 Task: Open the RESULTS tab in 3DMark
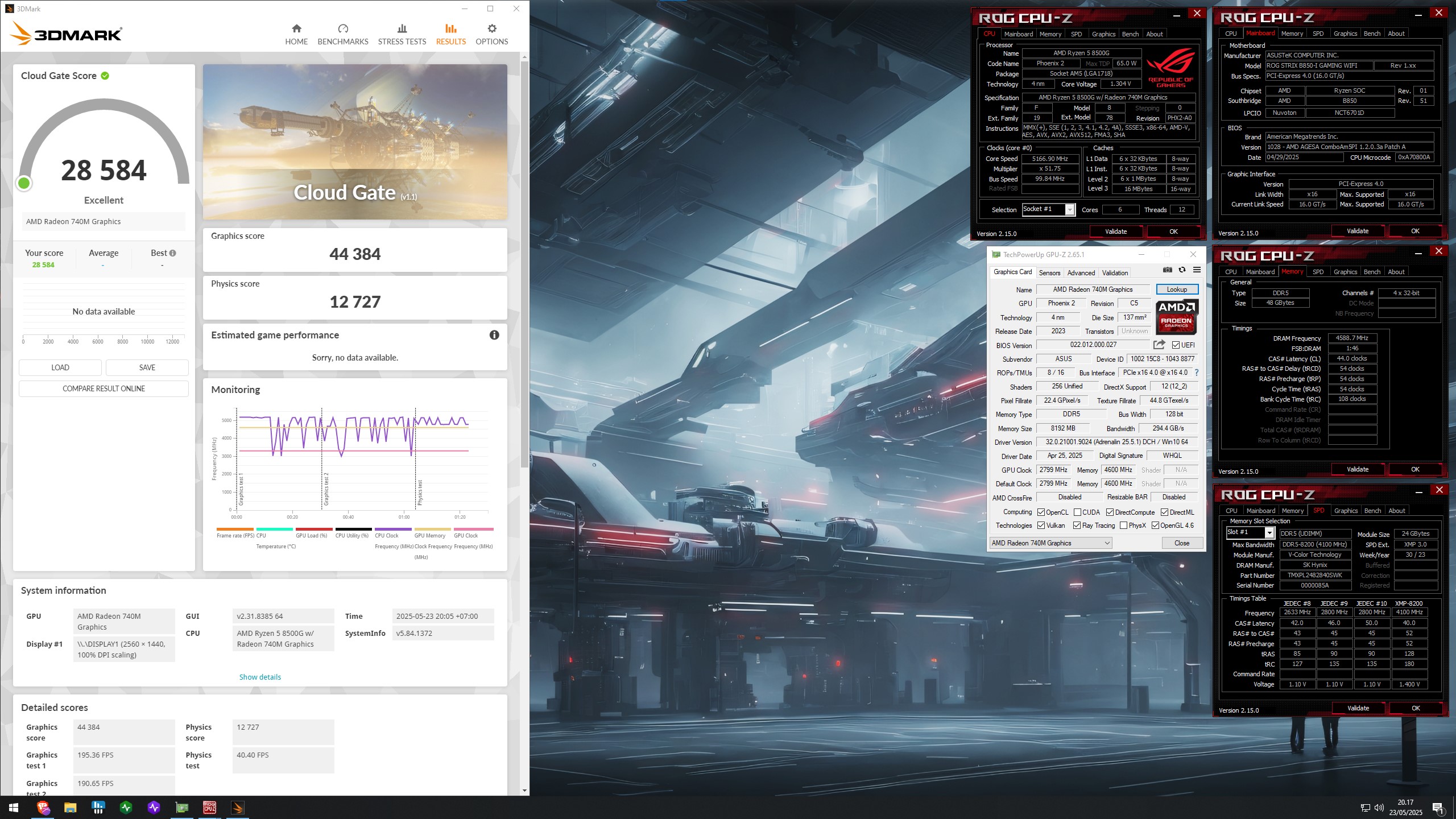coord(451,34)
